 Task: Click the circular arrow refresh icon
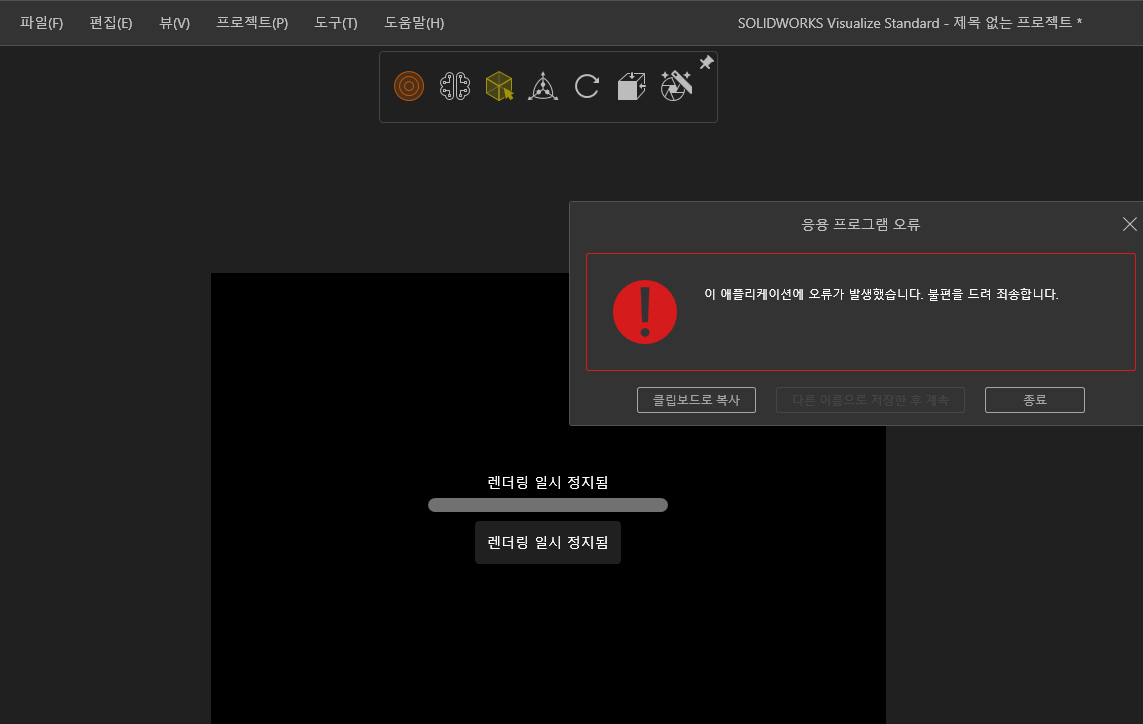587,86
